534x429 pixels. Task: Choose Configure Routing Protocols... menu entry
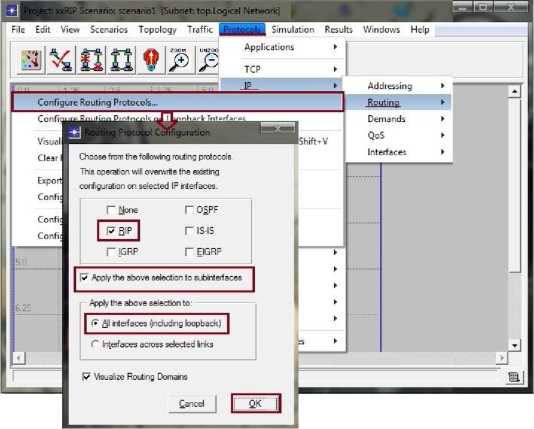click(177, 102)
